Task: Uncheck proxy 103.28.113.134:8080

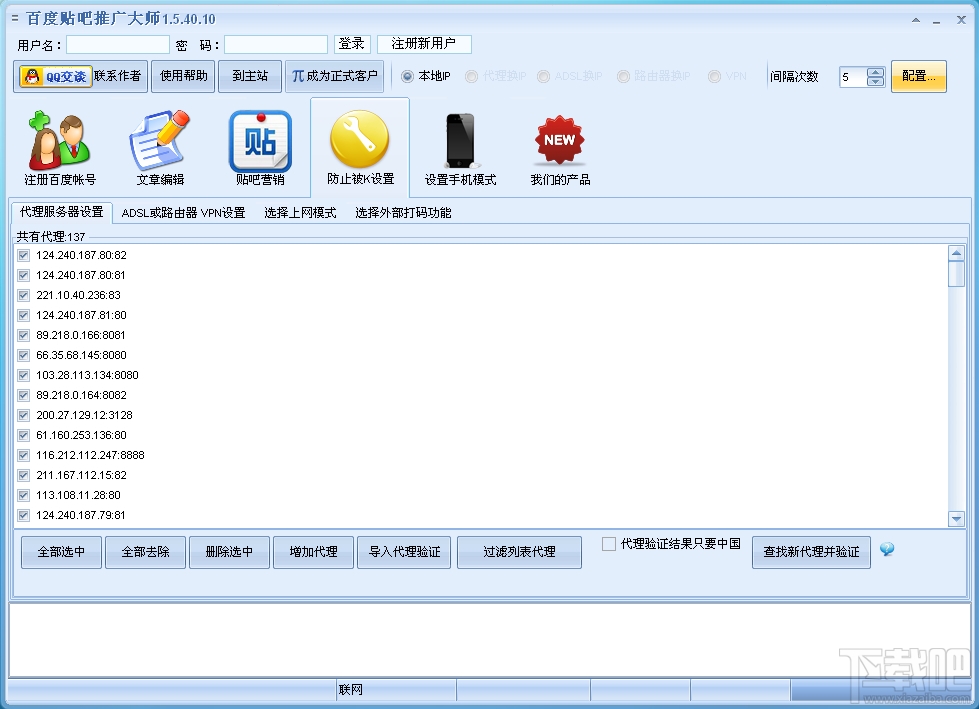Action: click(x=24, y=375)
